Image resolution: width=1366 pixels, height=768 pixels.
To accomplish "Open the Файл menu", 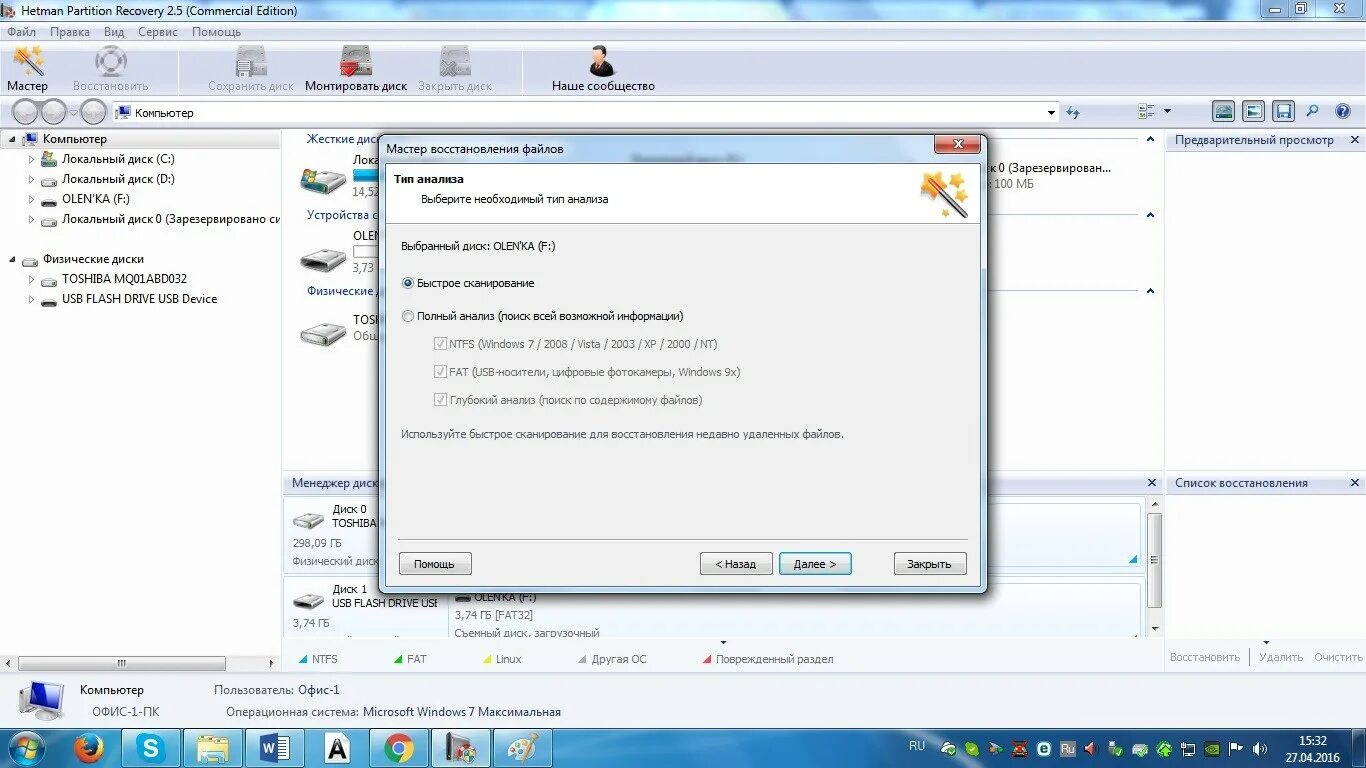I will click(21, 32).
